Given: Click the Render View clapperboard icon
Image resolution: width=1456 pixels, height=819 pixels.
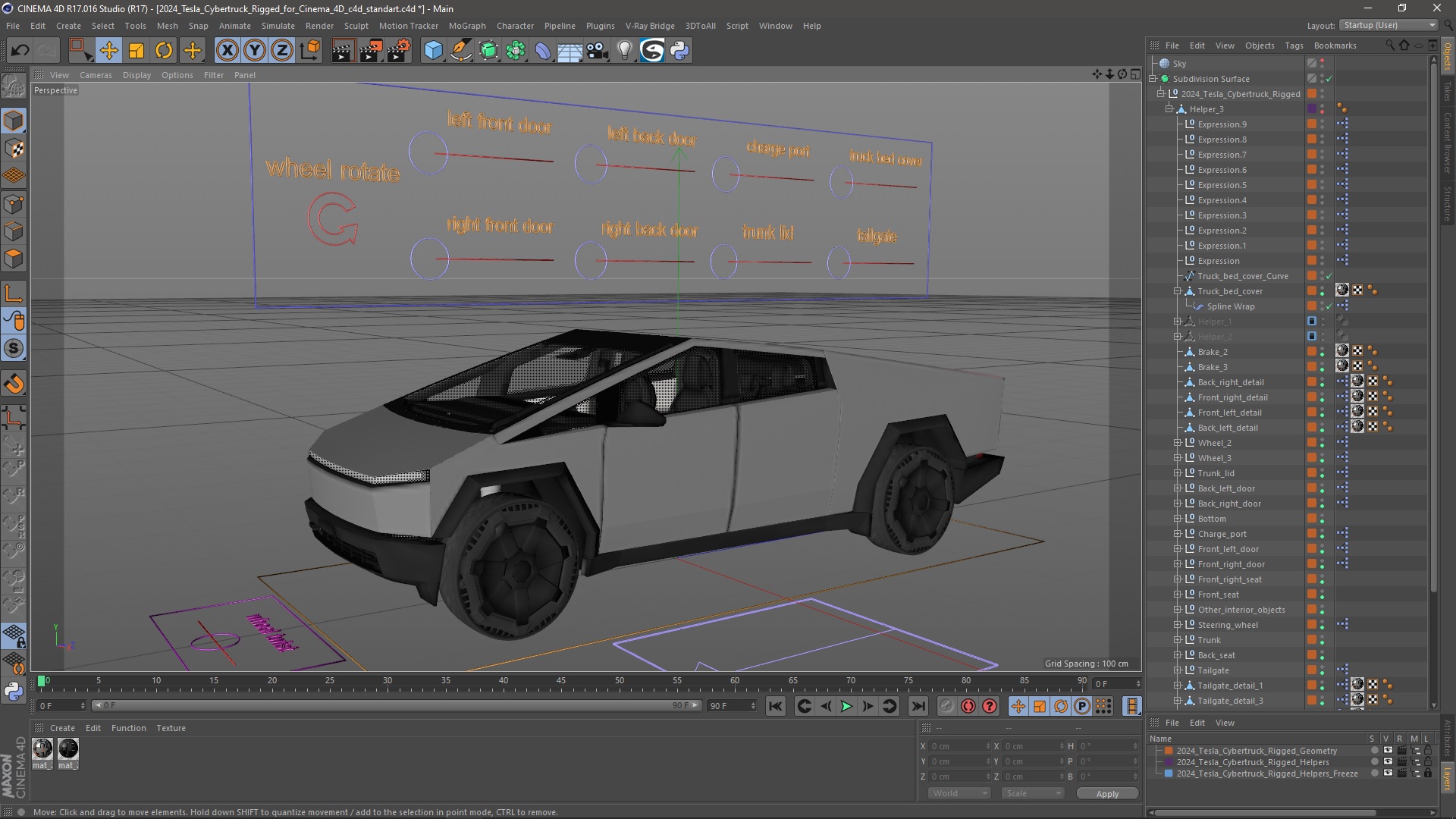Looking at the screenshot, I should [343, 51].
